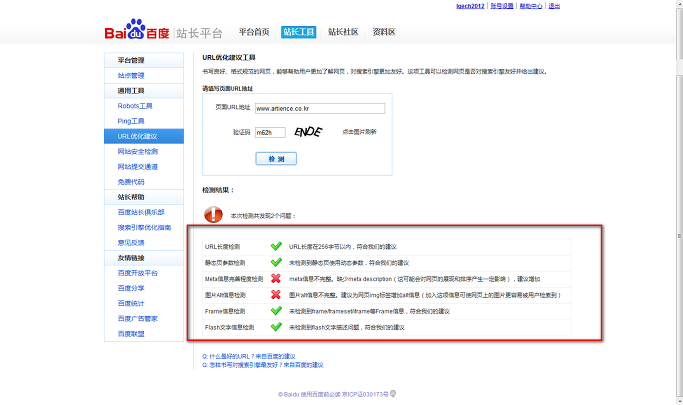The width and height of the screenshot is (683, 405).
Task: Open 网站安全检测 in the sidebar
Action: coord(138,152)
